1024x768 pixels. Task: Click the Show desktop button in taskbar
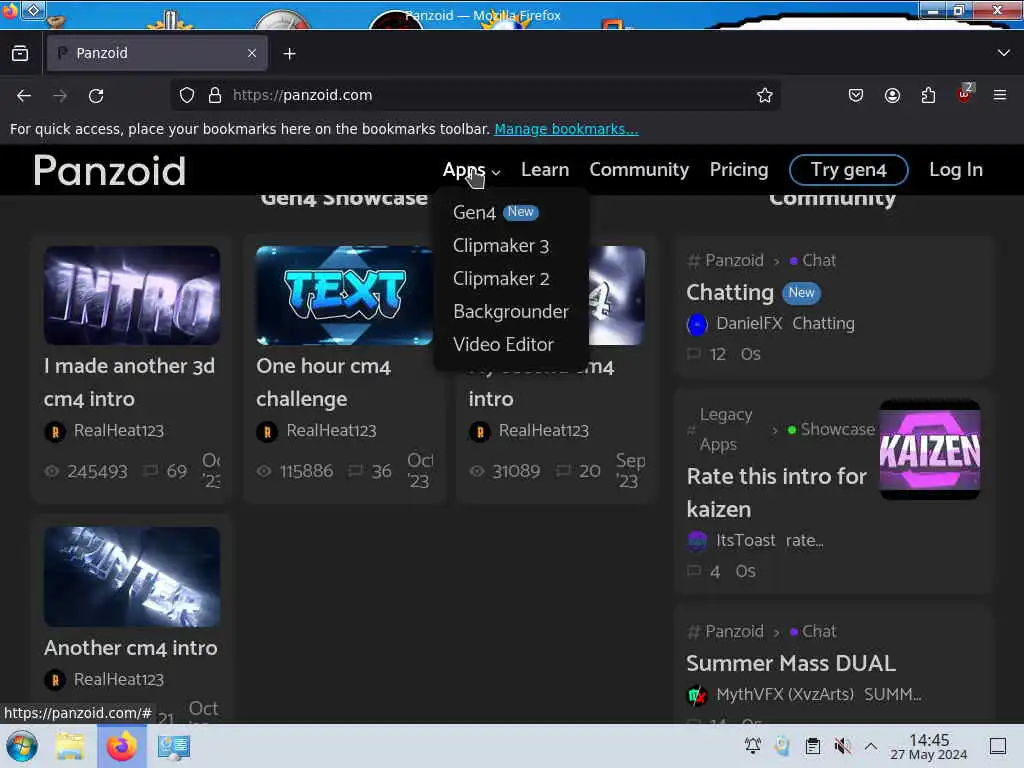click(998, 746)
